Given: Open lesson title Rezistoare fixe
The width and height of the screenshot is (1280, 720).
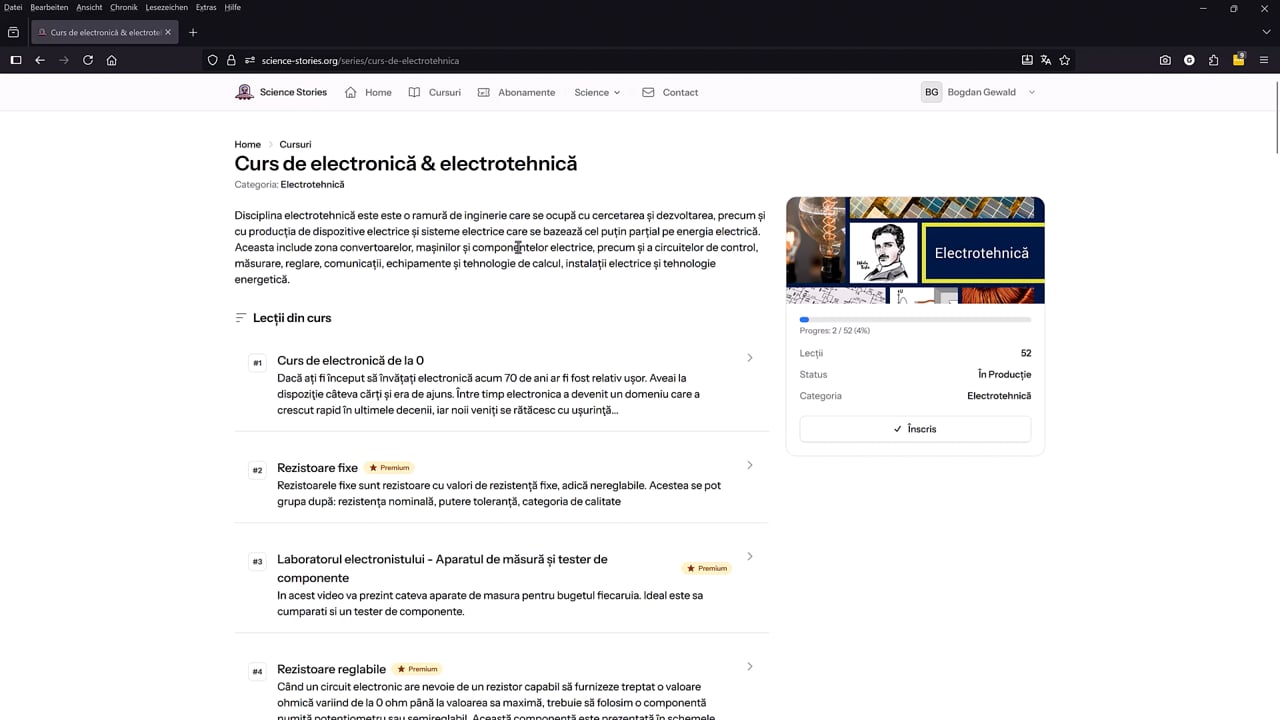Looking at the screenshot, I should 317,468.
